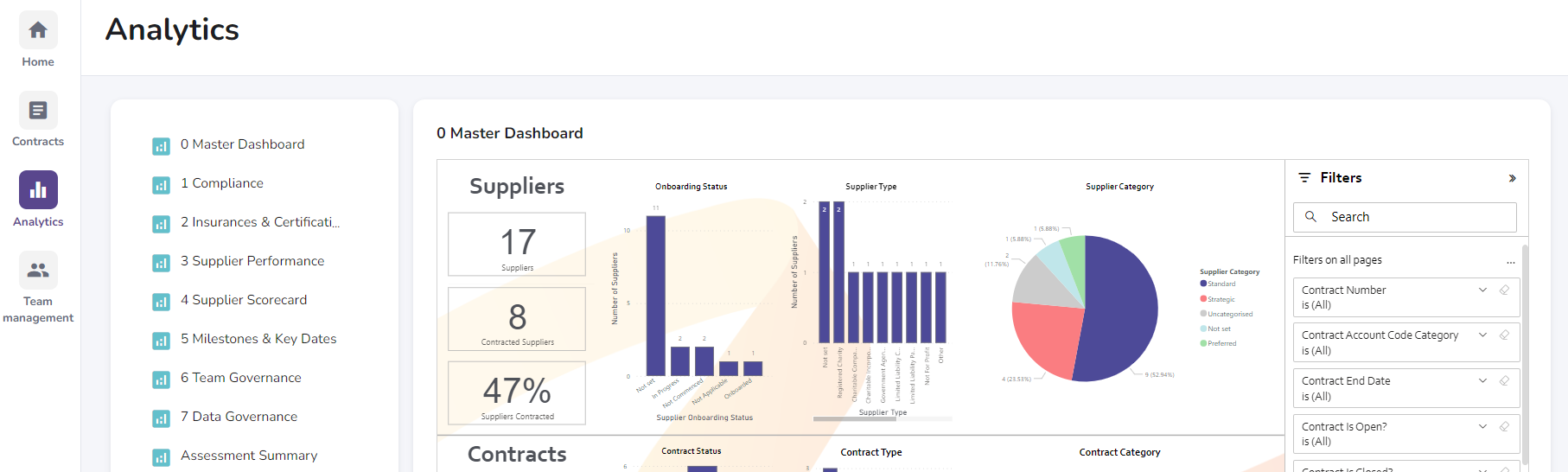Viewport: 1568px width, 472px height.
Task: Open more options for Filters on all pages
Action: pyautogui.click(x=1510, y=261)
